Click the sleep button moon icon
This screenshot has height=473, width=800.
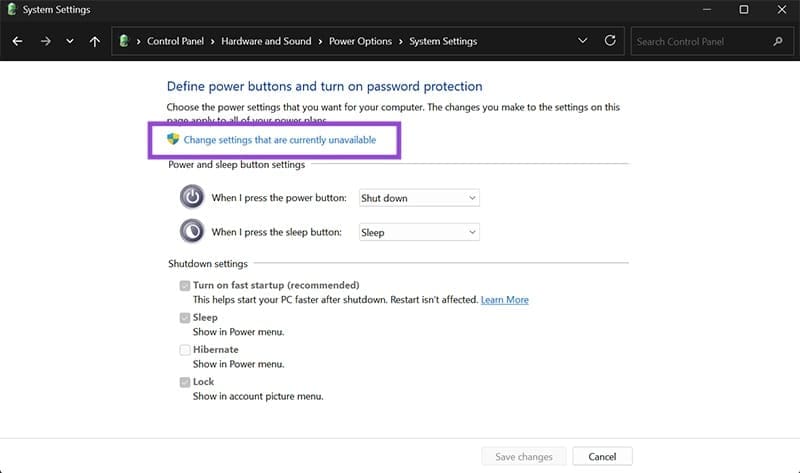pyautogui.click(x=192, y=231)
